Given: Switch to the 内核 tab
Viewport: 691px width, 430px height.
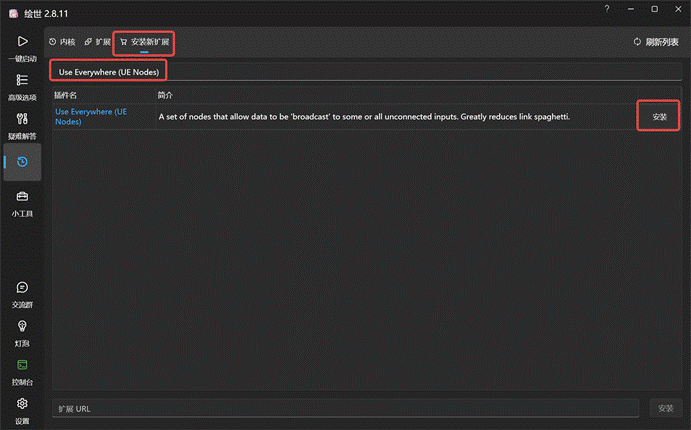Looking at the screenshot, I should [62, 42].
